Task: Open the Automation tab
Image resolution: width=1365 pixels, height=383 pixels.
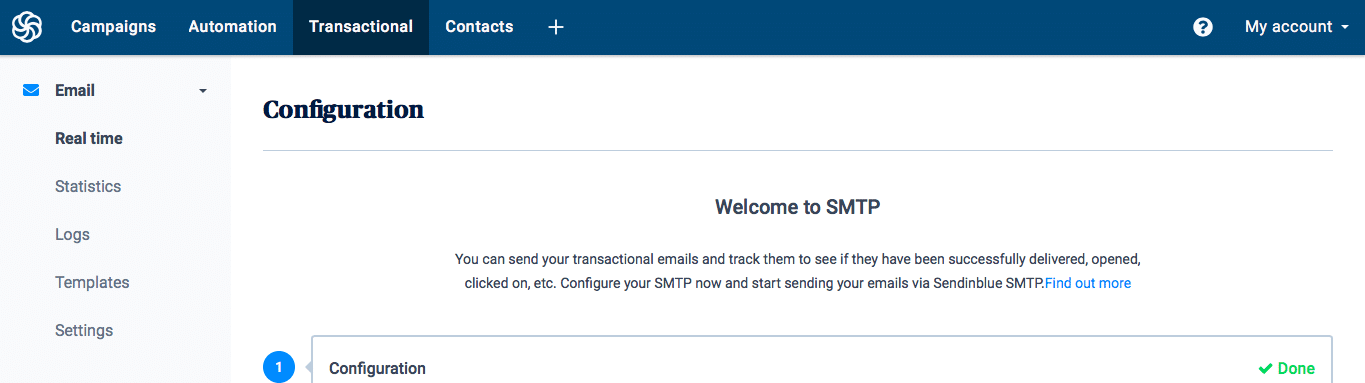Action: click(232, 27)
